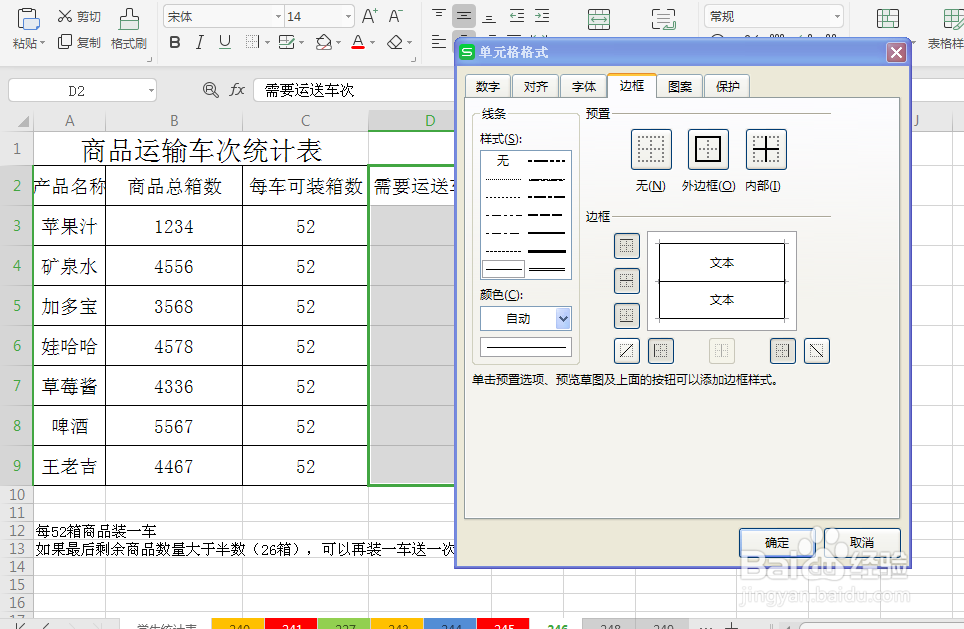The width and height of the screenshot is (964, 629).
Task: Click the border preview box with 文本
Action: point(722,281)
